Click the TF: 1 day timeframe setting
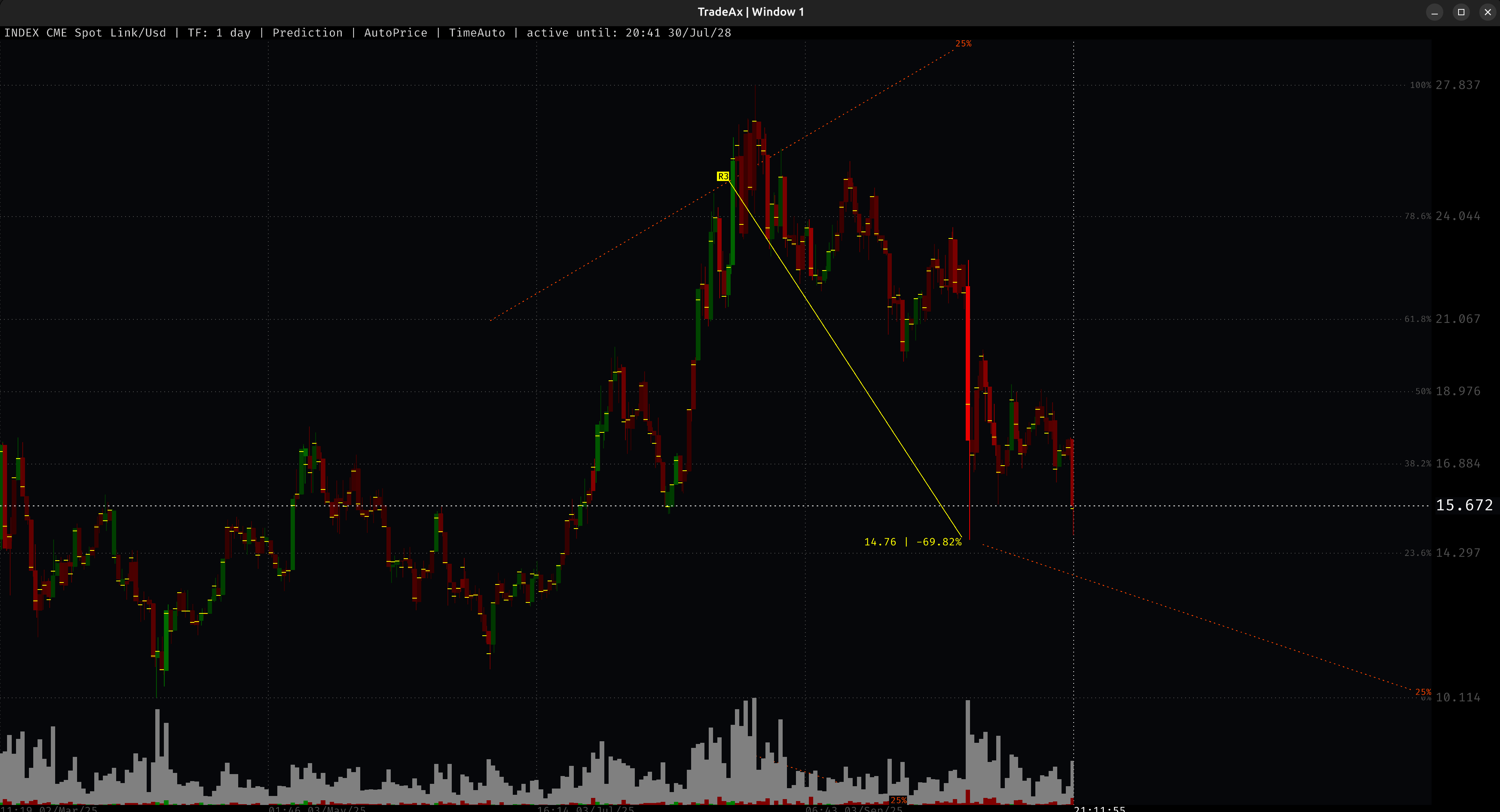The image size is (1500, 812). [x=219, y=32]
